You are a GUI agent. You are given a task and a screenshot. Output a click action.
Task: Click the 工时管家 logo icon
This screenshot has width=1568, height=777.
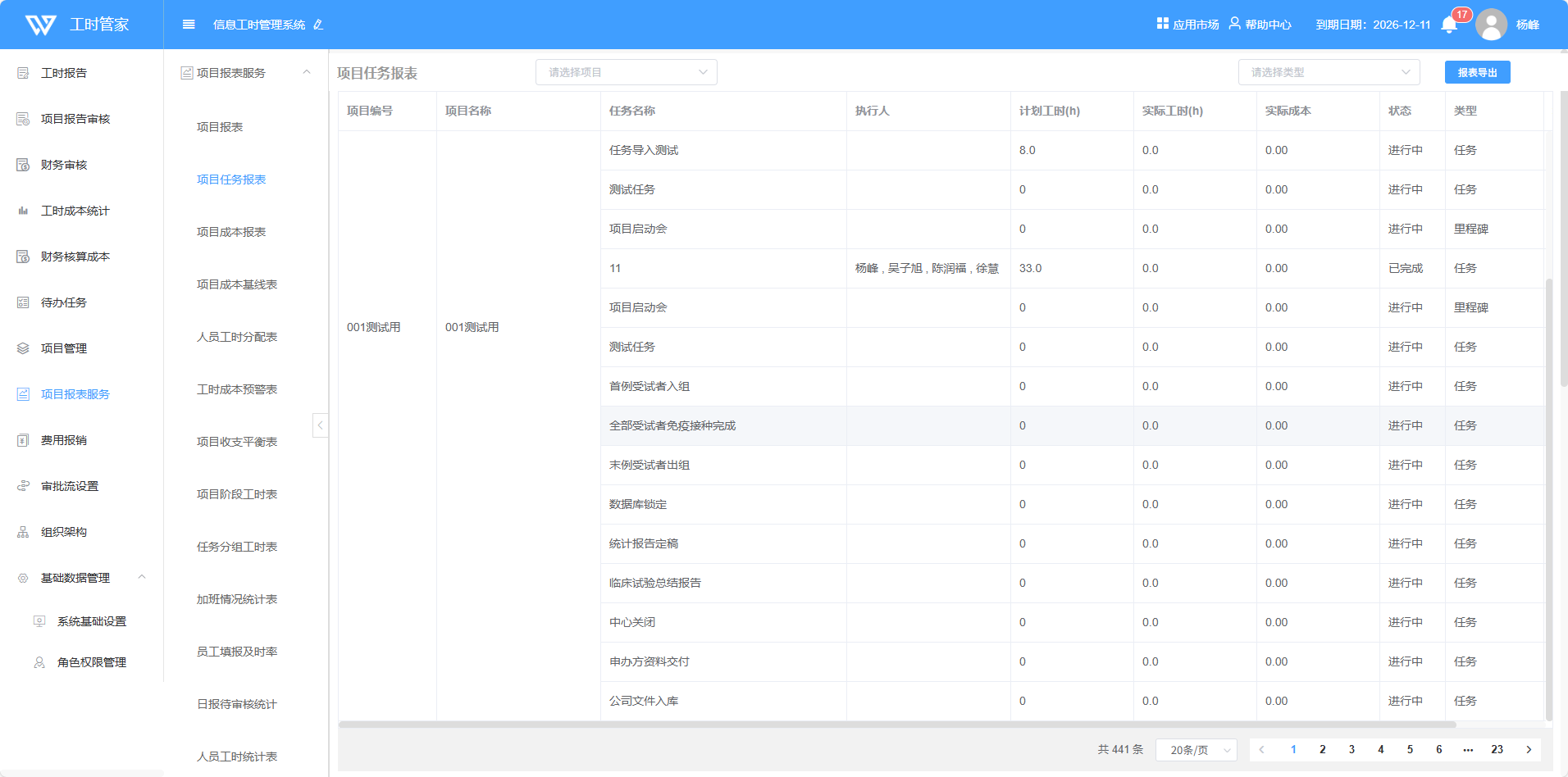point(41,25)
